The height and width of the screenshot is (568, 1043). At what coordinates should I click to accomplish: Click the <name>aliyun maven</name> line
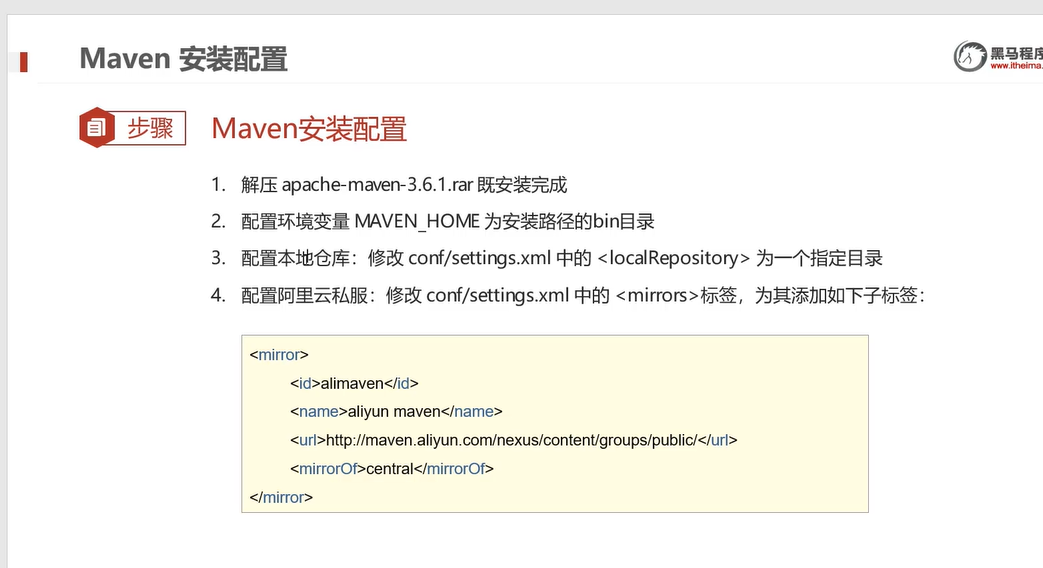(x=396, y=412)
